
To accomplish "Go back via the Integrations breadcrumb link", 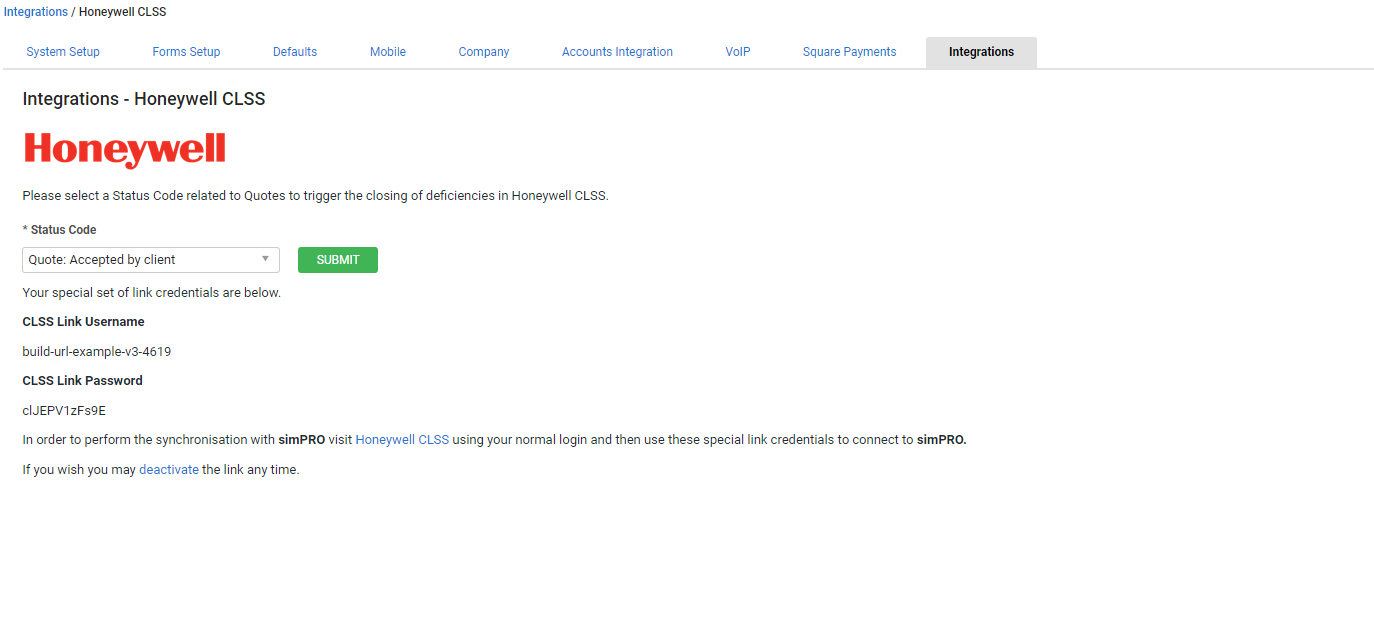I will pos(36,11).
